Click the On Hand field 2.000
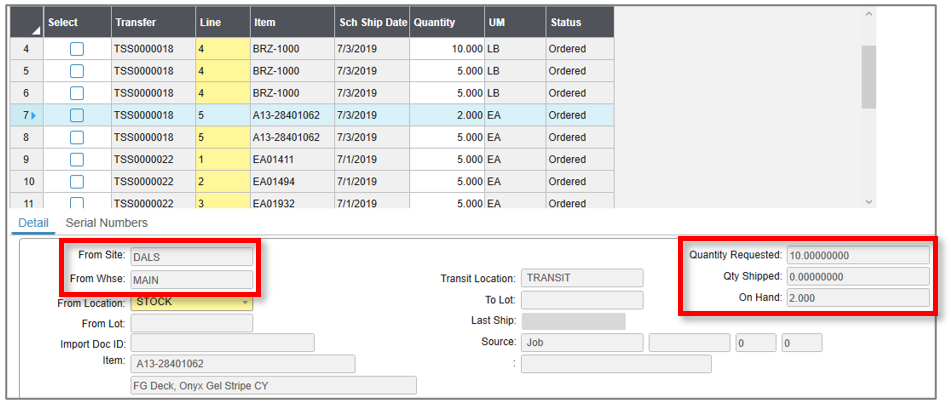The width and height of the screenshot is (951, 408). coord(858,298)
